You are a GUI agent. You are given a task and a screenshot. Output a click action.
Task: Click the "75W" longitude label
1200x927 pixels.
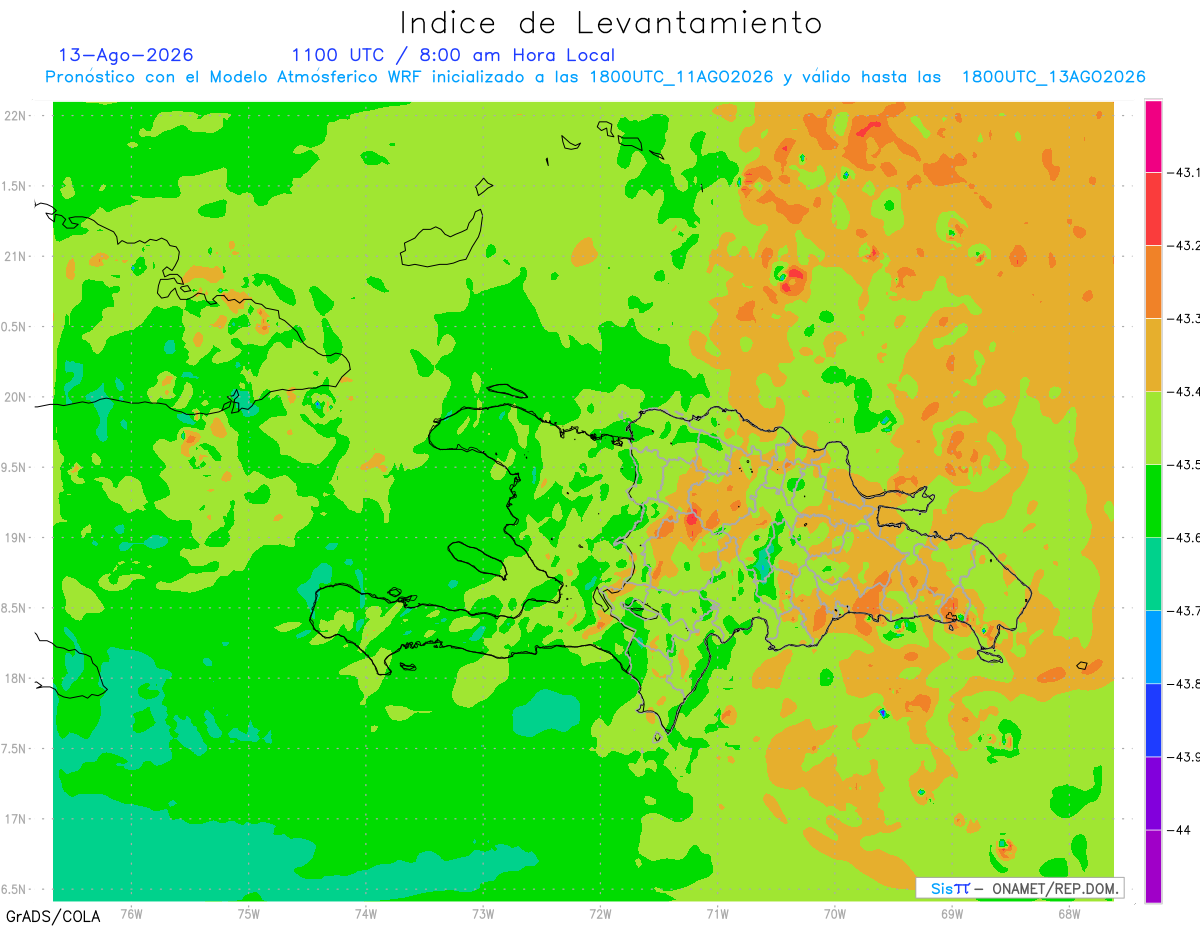coord(249,912)
